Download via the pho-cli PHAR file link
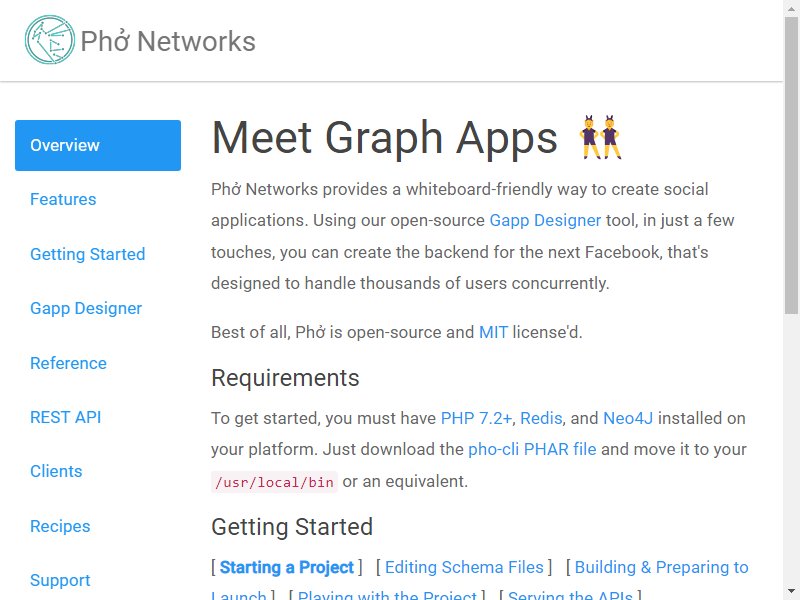Image resolution: width=800 pixels, height=600 pixels. 532,449
